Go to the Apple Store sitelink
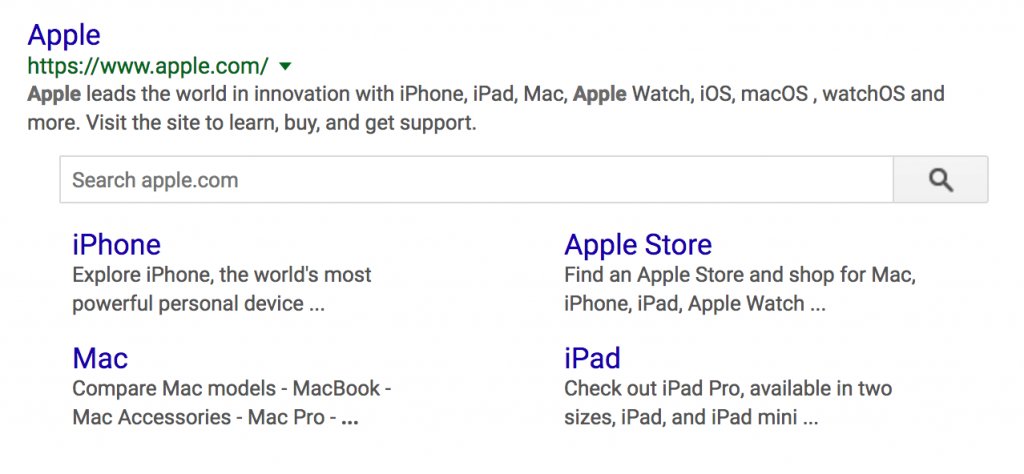The image size is (1024, 474). pos(638,245)
